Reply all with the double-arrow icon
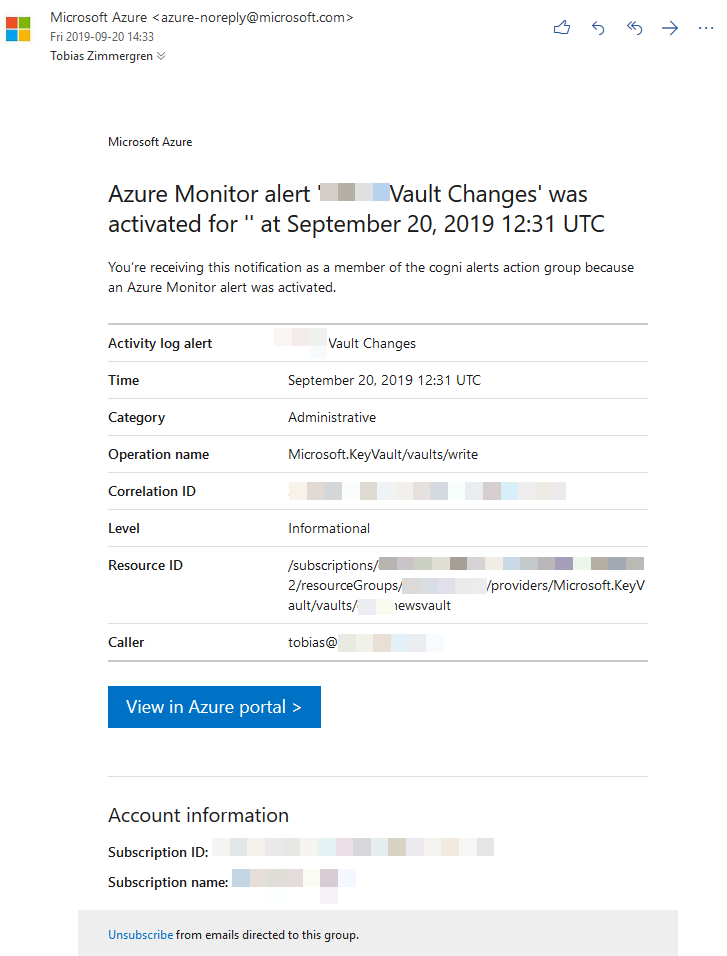Screen dimensions: 727x956 634,28
